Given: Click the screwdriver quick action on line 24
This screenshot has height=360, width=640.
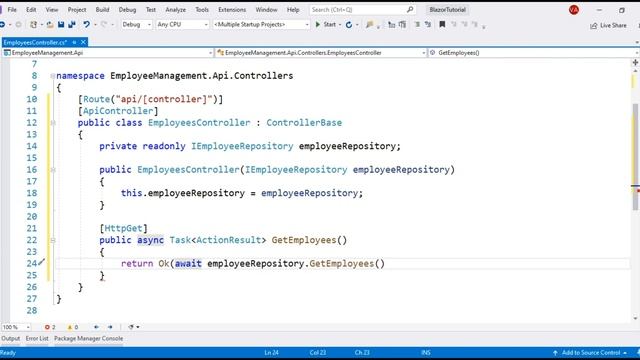Looking at the screenshot, I should click(x=41, y=263).
